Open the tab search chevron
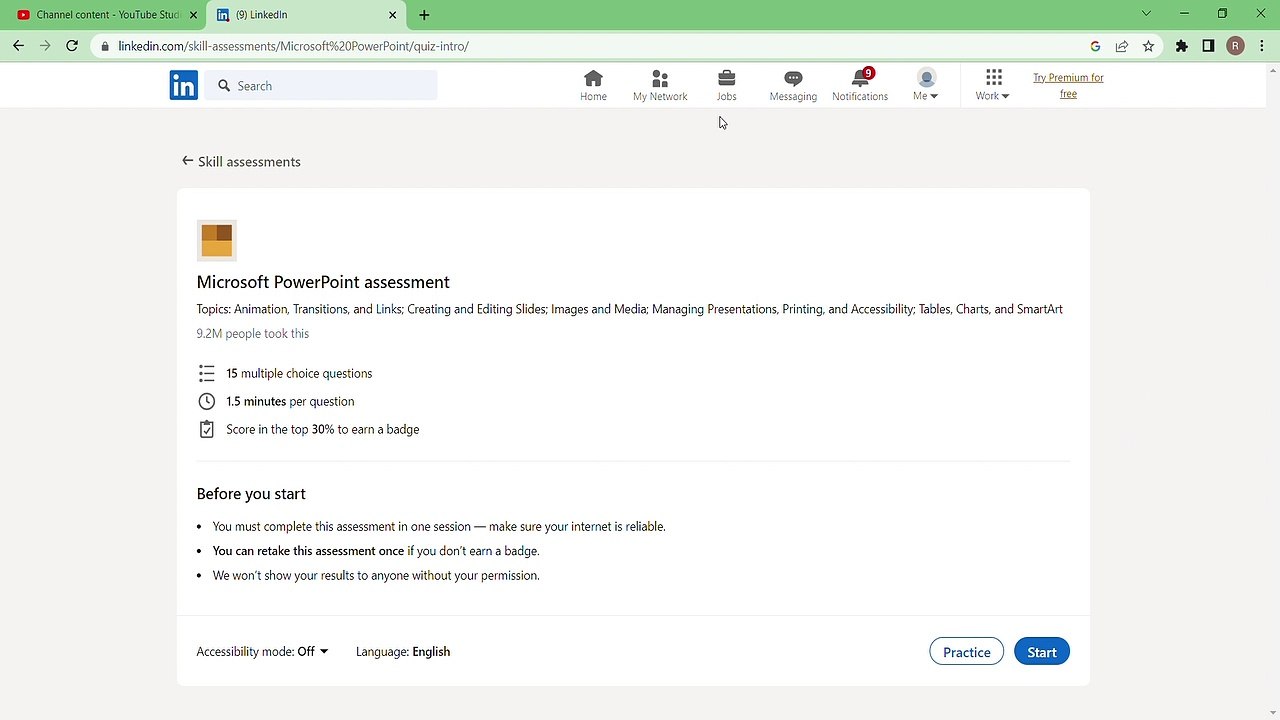Screen dimensions: 1280x720 pyautogui.click(x=1146, y=14)
